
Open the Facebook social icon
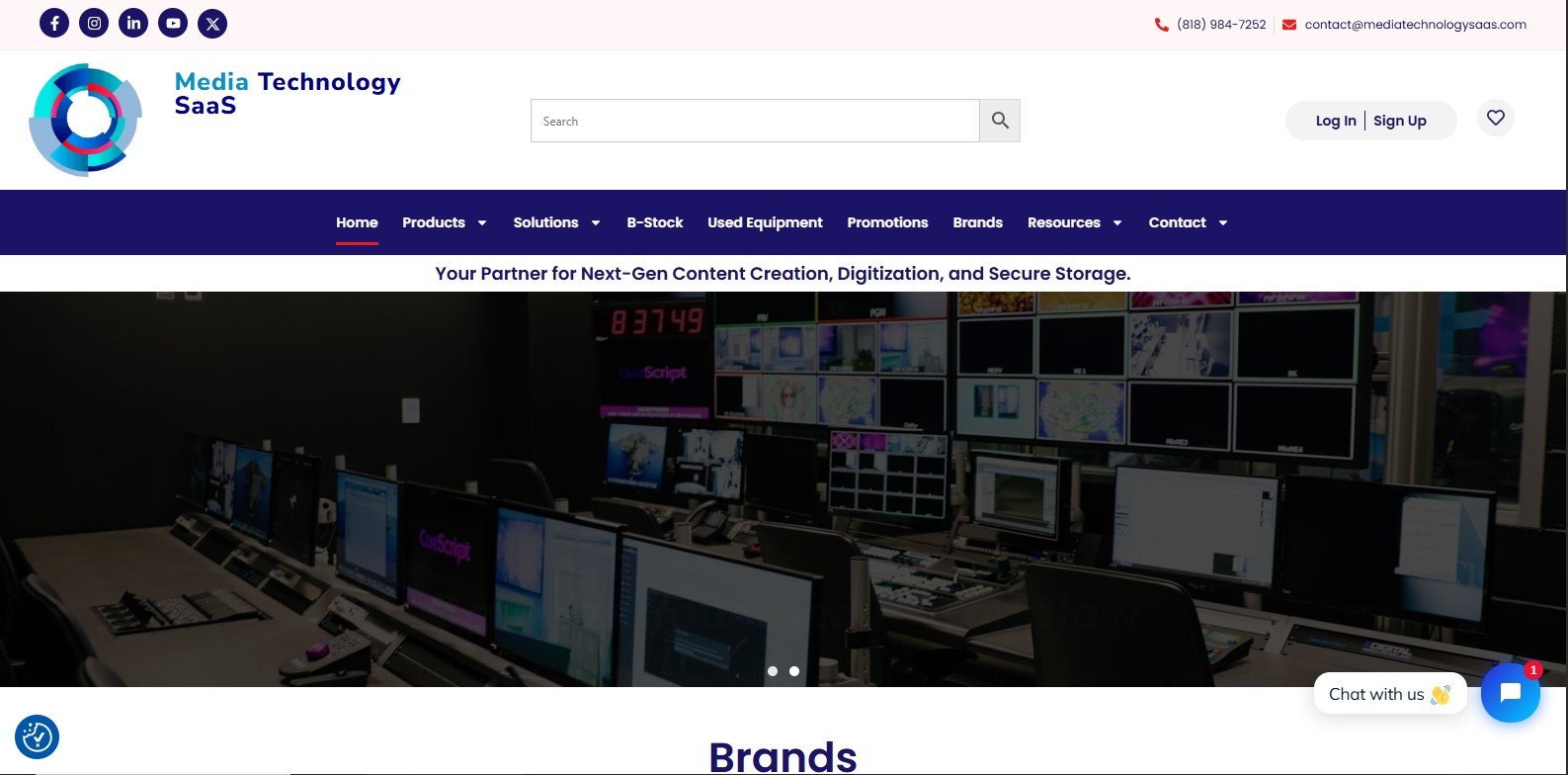click(x=54, y=23)
